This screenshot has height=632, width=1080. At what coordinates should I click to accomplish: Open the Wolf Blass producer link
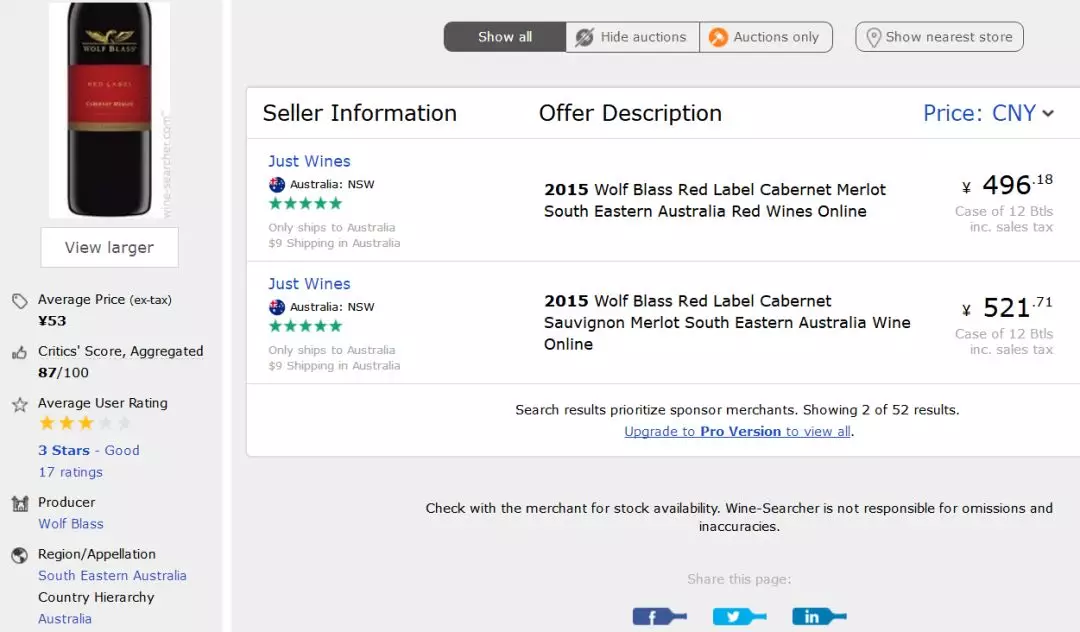(71, 524)
